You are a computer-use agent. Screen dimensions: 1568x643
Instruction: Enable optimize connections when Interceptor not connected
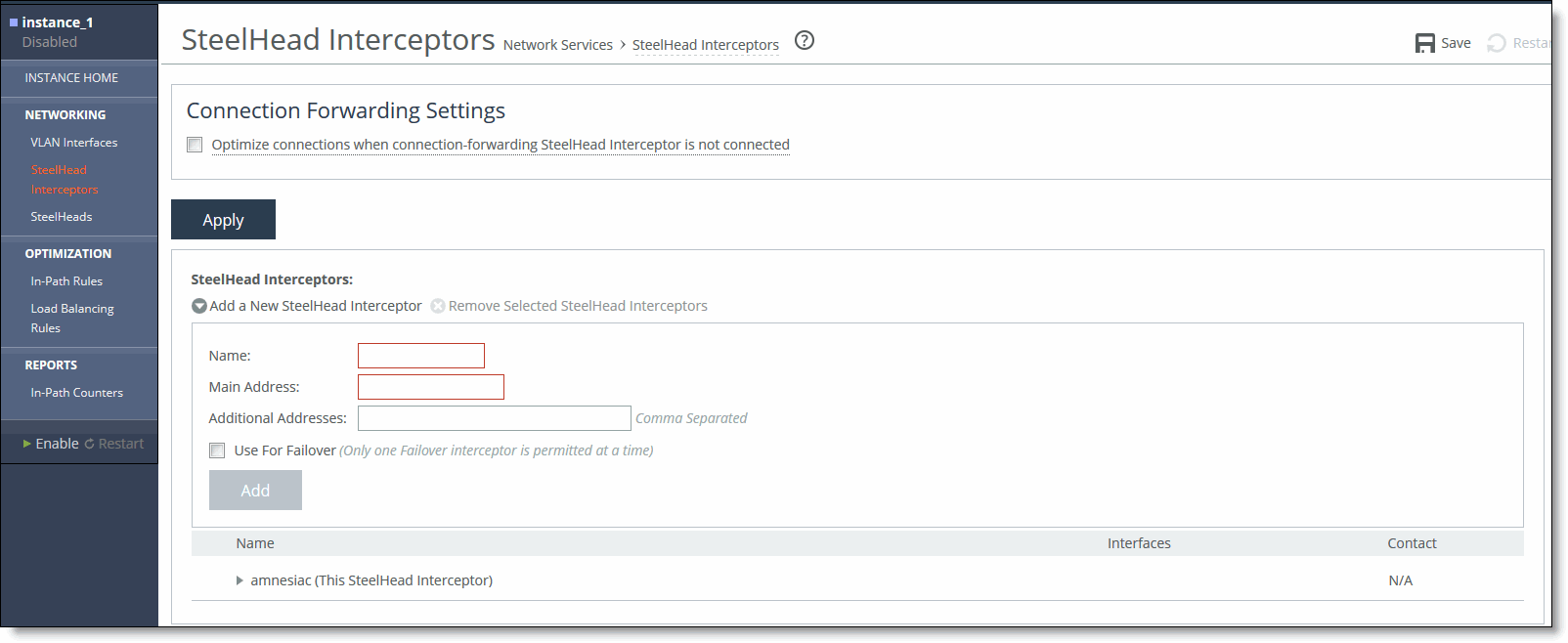coord(195,145)
